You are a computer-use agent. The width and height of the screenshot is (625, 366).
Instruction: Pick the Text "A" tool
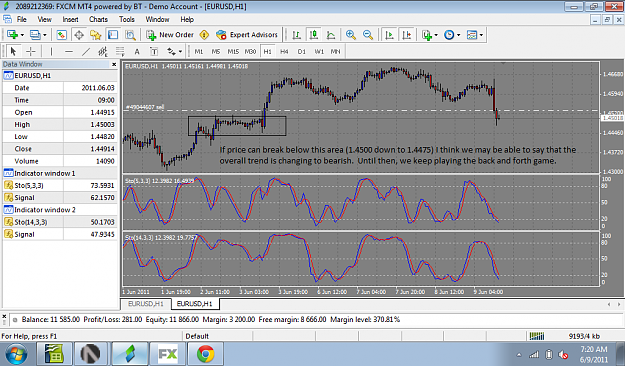point(137,51)
